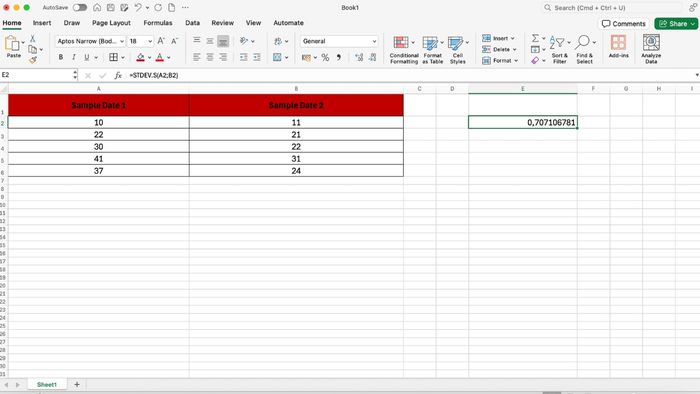
Task: Click the AutoSum sigma icon
Action: click(x=535, y=38)
